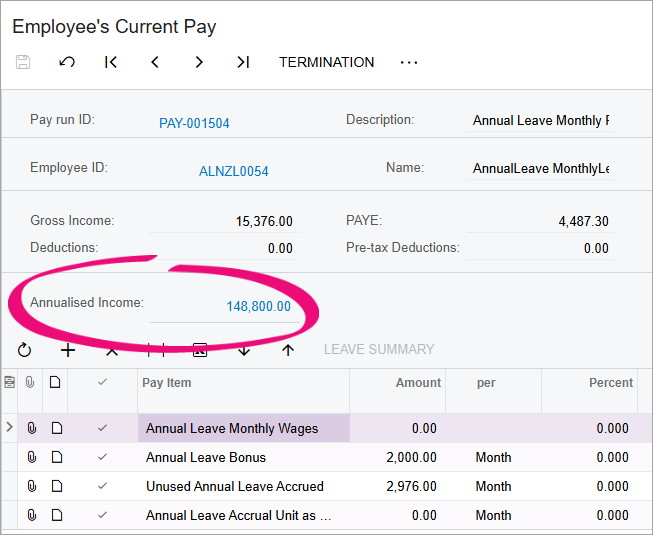
Task: Click the Gross Income value 15,376.00
Action: click(264, 221)
